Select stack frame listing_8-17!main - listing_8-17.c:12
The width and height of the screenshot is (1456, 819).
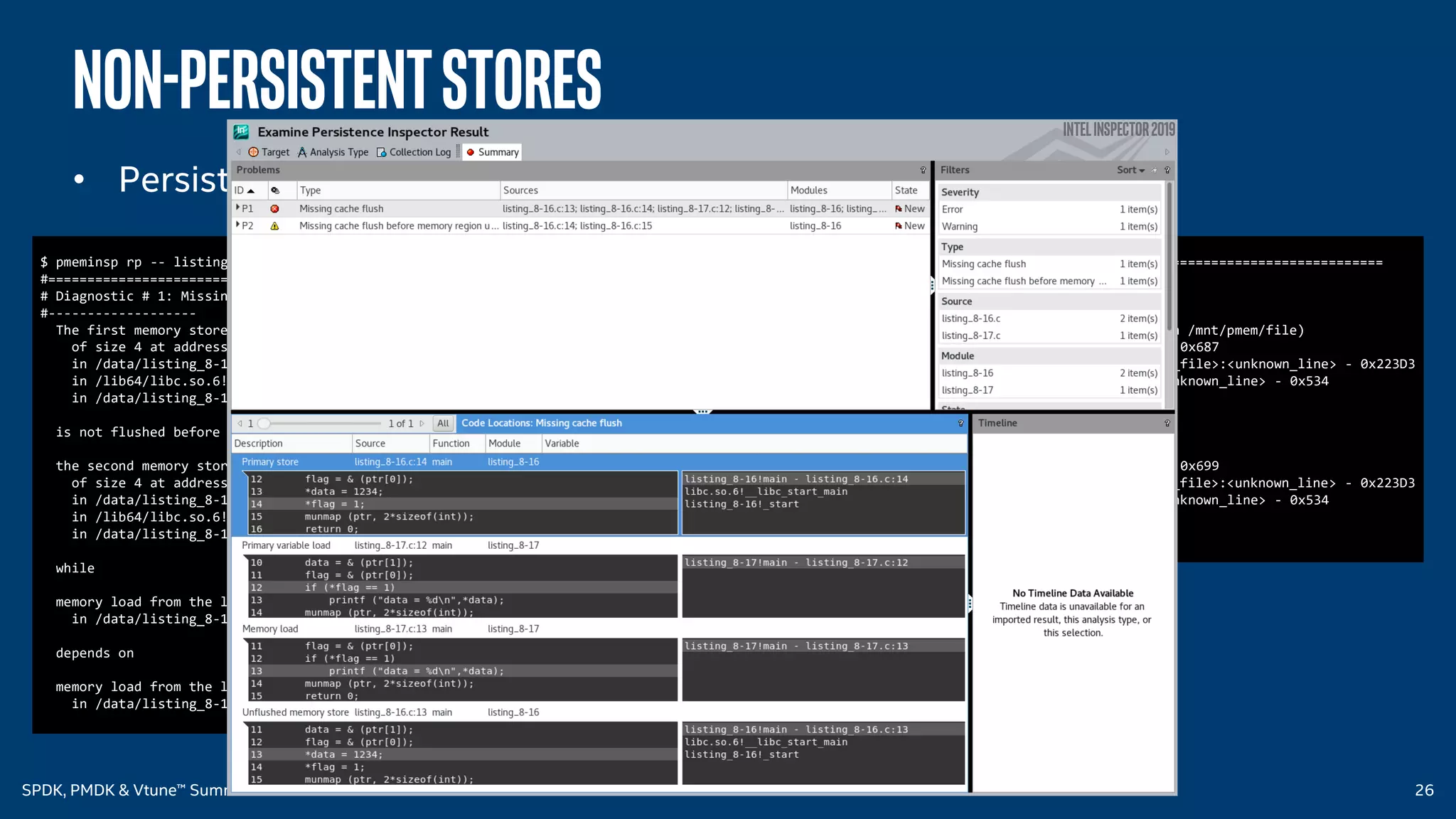click(823, 563)
